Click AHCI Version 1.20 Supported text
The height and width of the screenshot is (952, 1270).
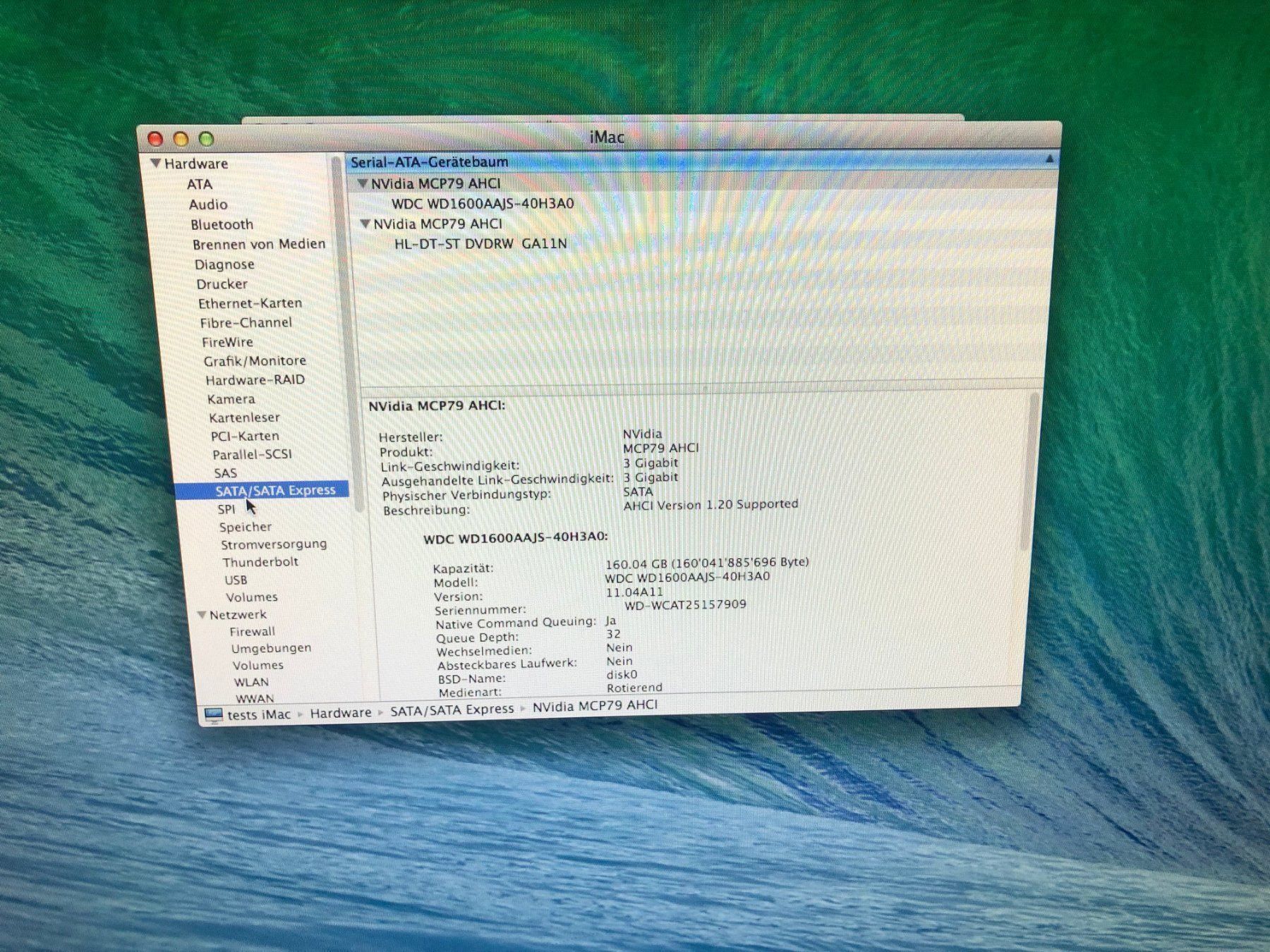point(710,505)
